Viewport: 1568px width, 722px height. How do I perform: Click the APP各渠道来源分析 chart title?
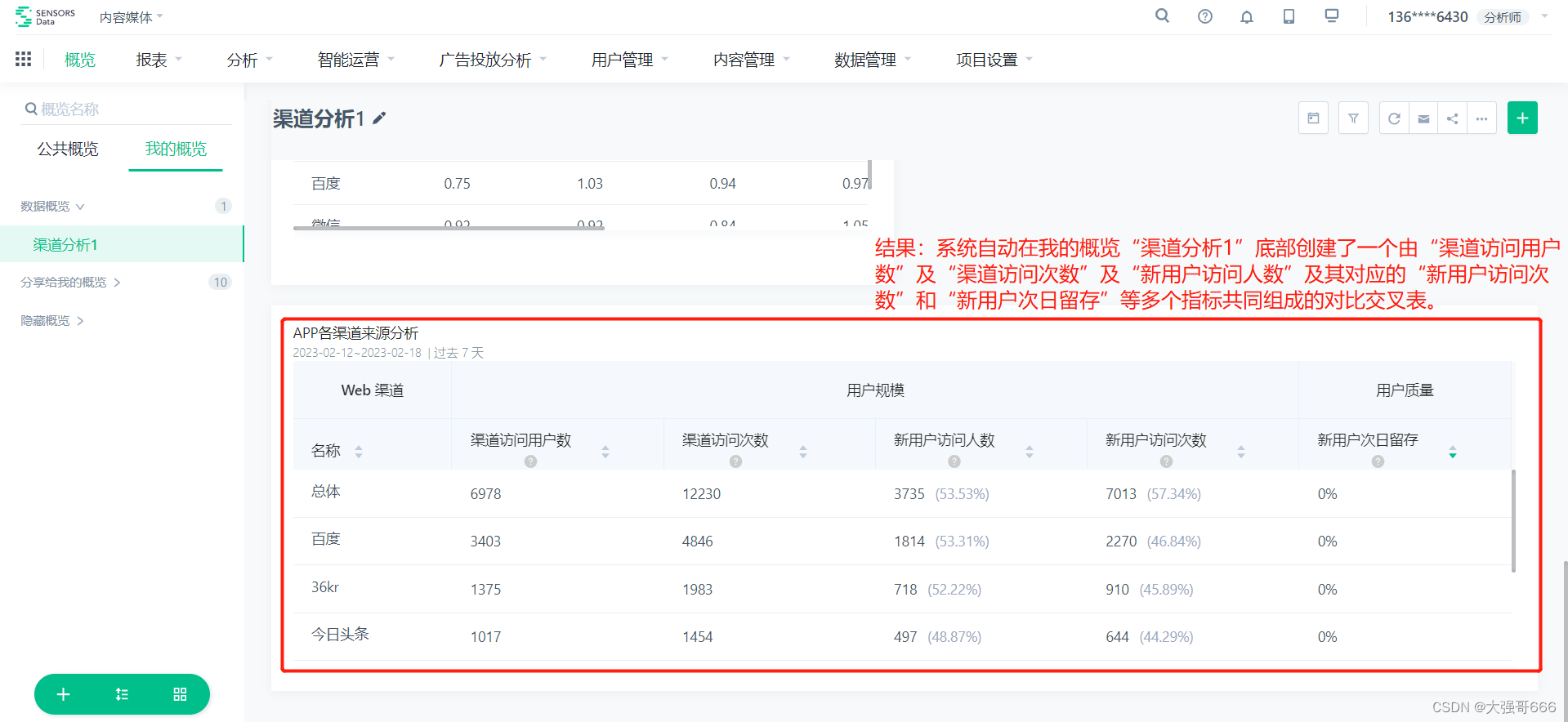tap(355, 333)
